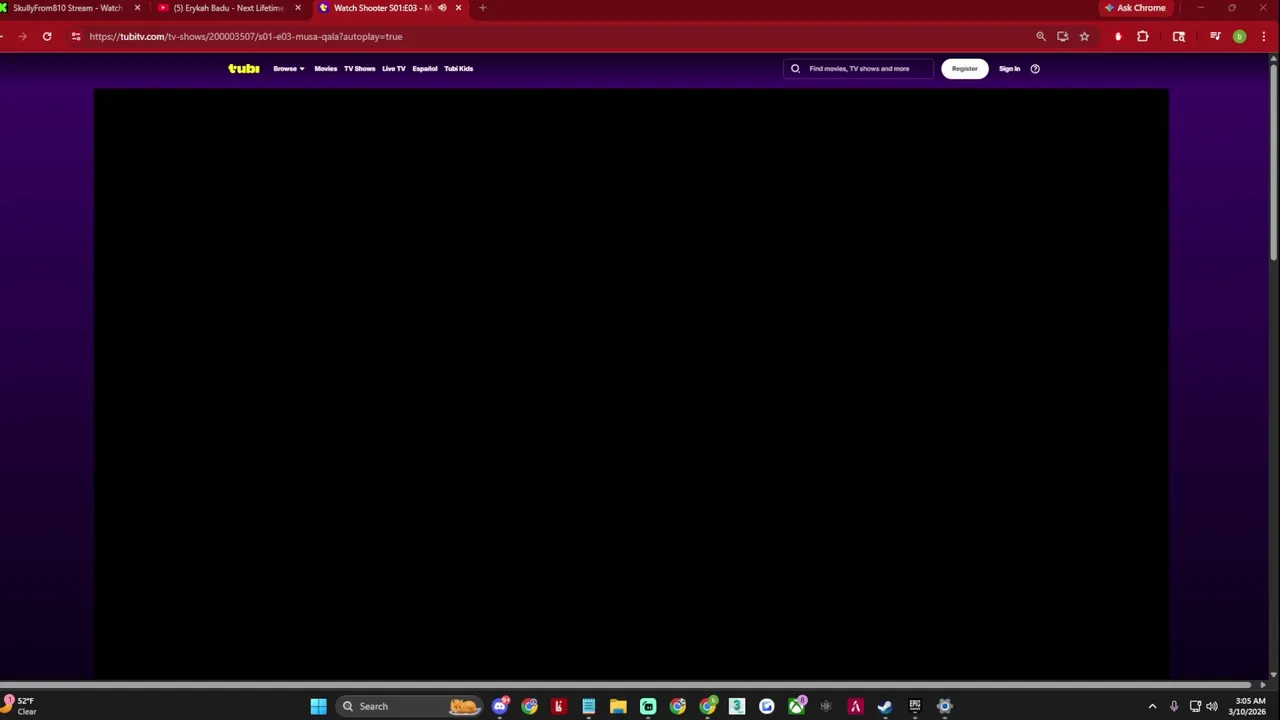The image size is (1280, 720).
Task: Open File Explorer from the taskbar
Action: 618,707
